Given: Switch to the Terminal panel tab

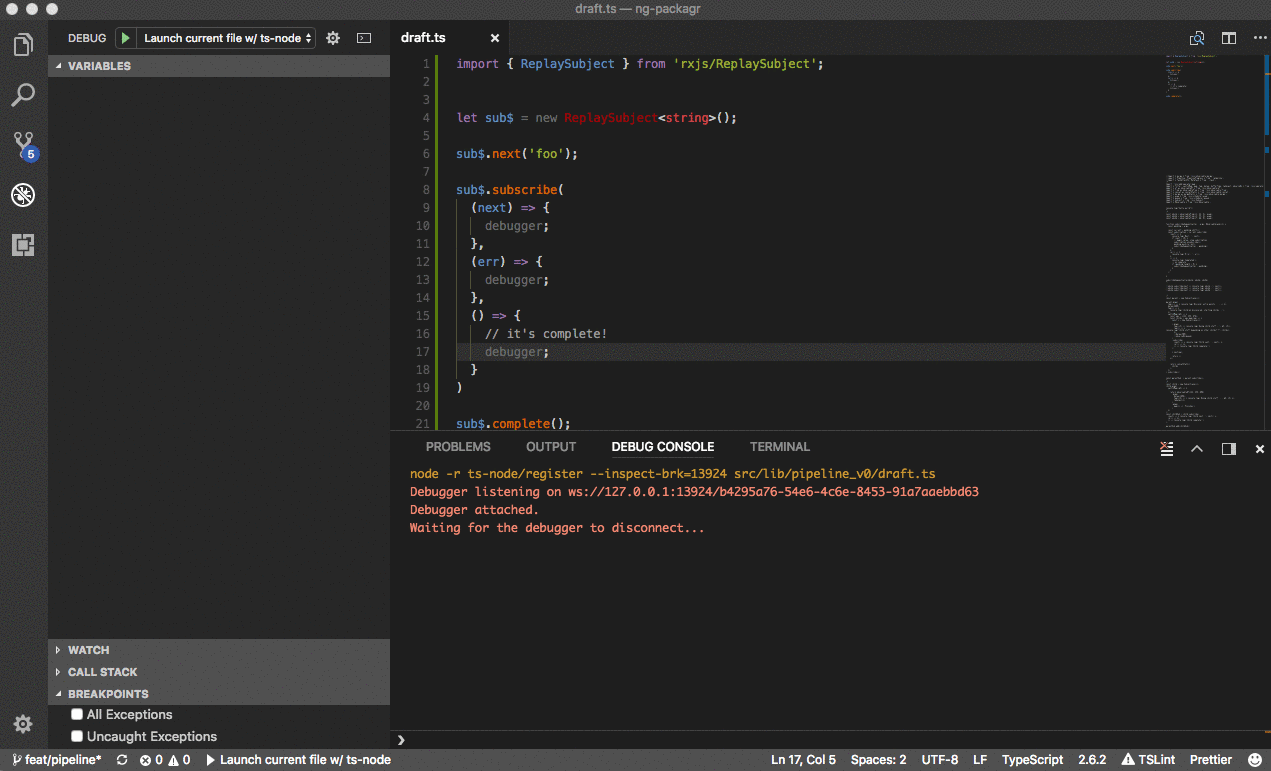Looking at the screenshot, I should (779, 447).
